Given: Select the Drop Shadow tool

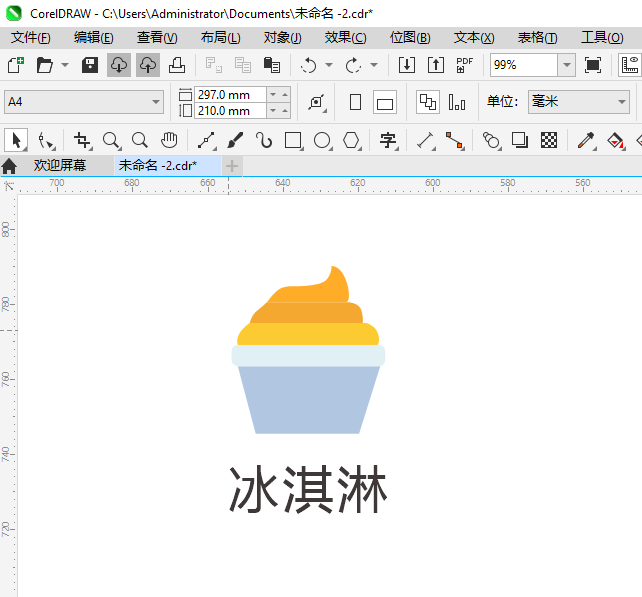Looking at the screenshot, I should pos(520,140).
